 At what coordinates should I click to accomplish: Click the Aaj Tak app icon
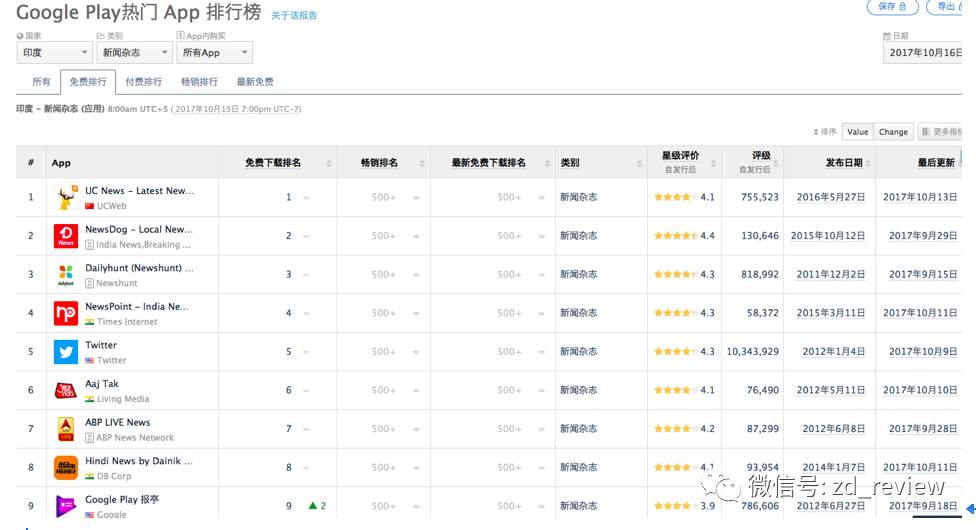(x=66, y=390)
